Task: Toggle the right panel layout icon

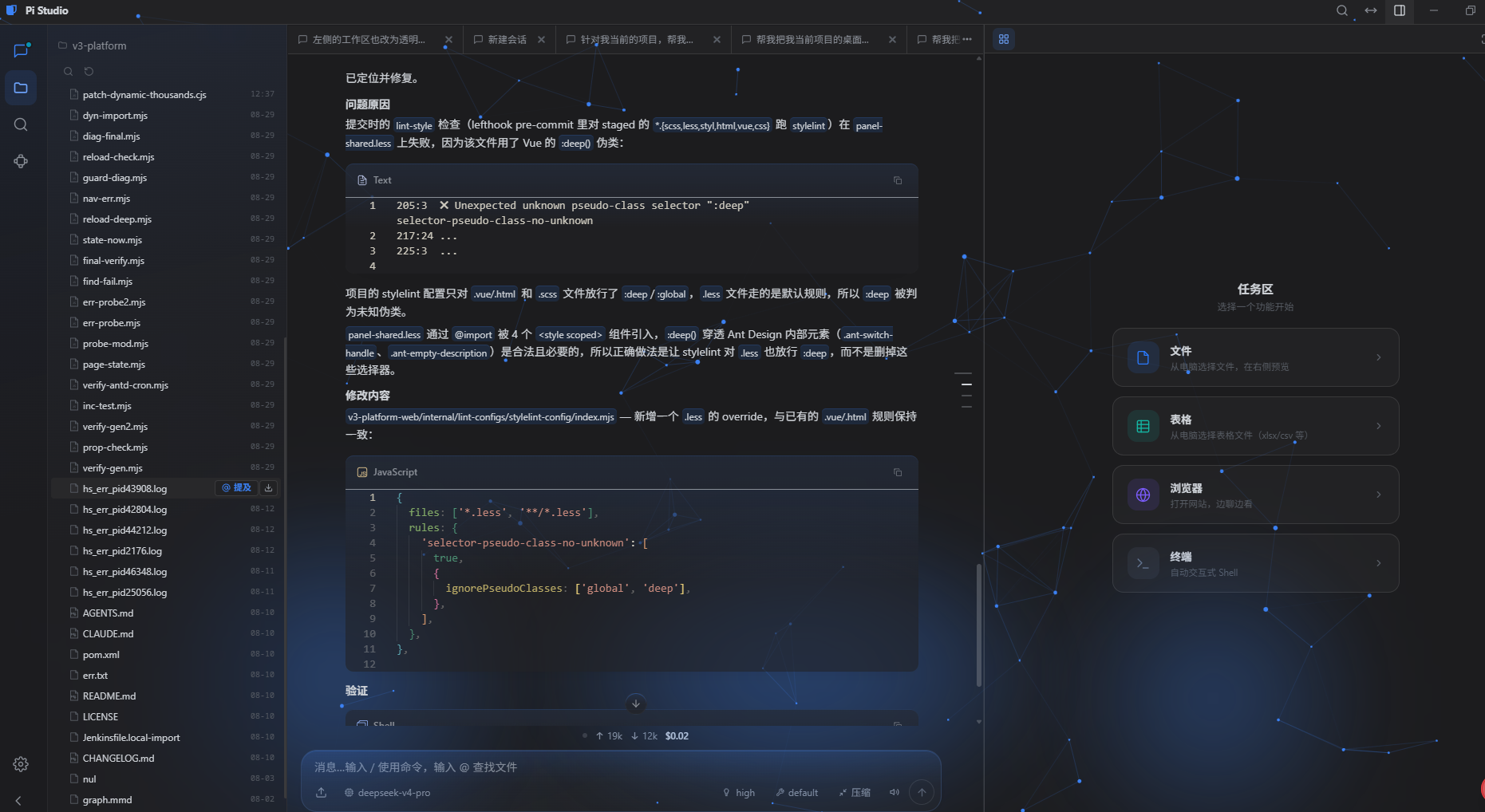Action: (1400, 10)
